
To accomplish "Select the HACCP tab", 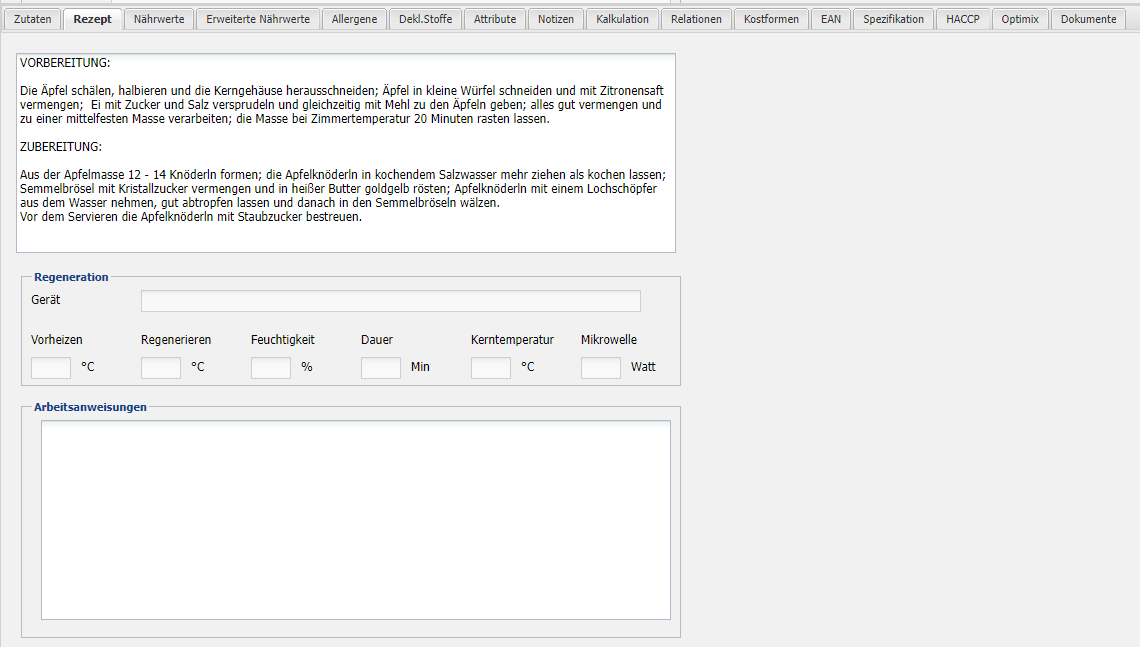I will [x=963, y=19].
